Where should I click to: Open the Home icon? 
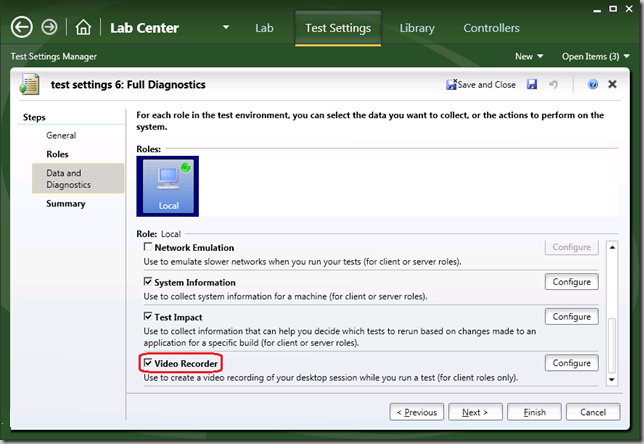(83, 28)
